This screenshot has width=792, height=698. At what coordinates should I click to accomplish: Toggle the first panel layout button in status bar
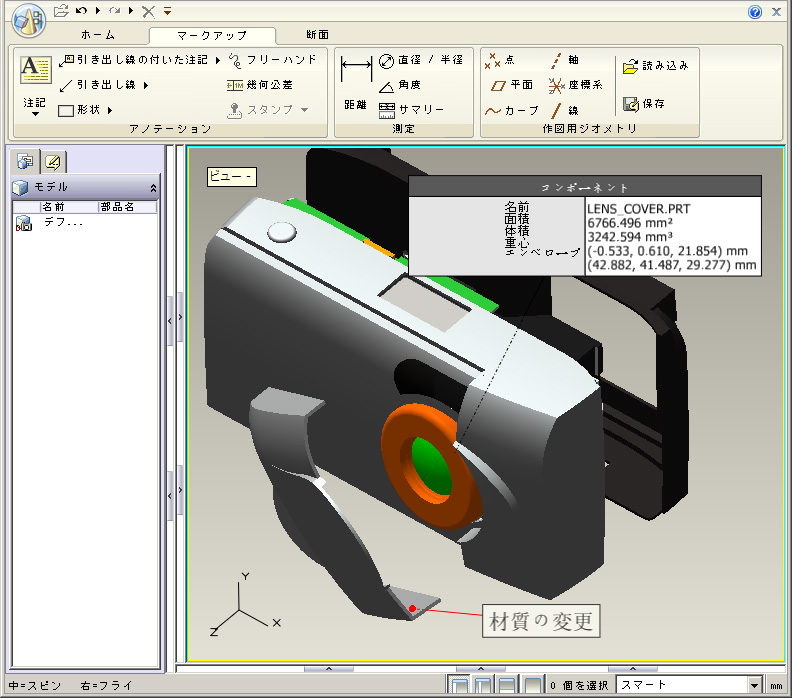(x=458, y=685)
